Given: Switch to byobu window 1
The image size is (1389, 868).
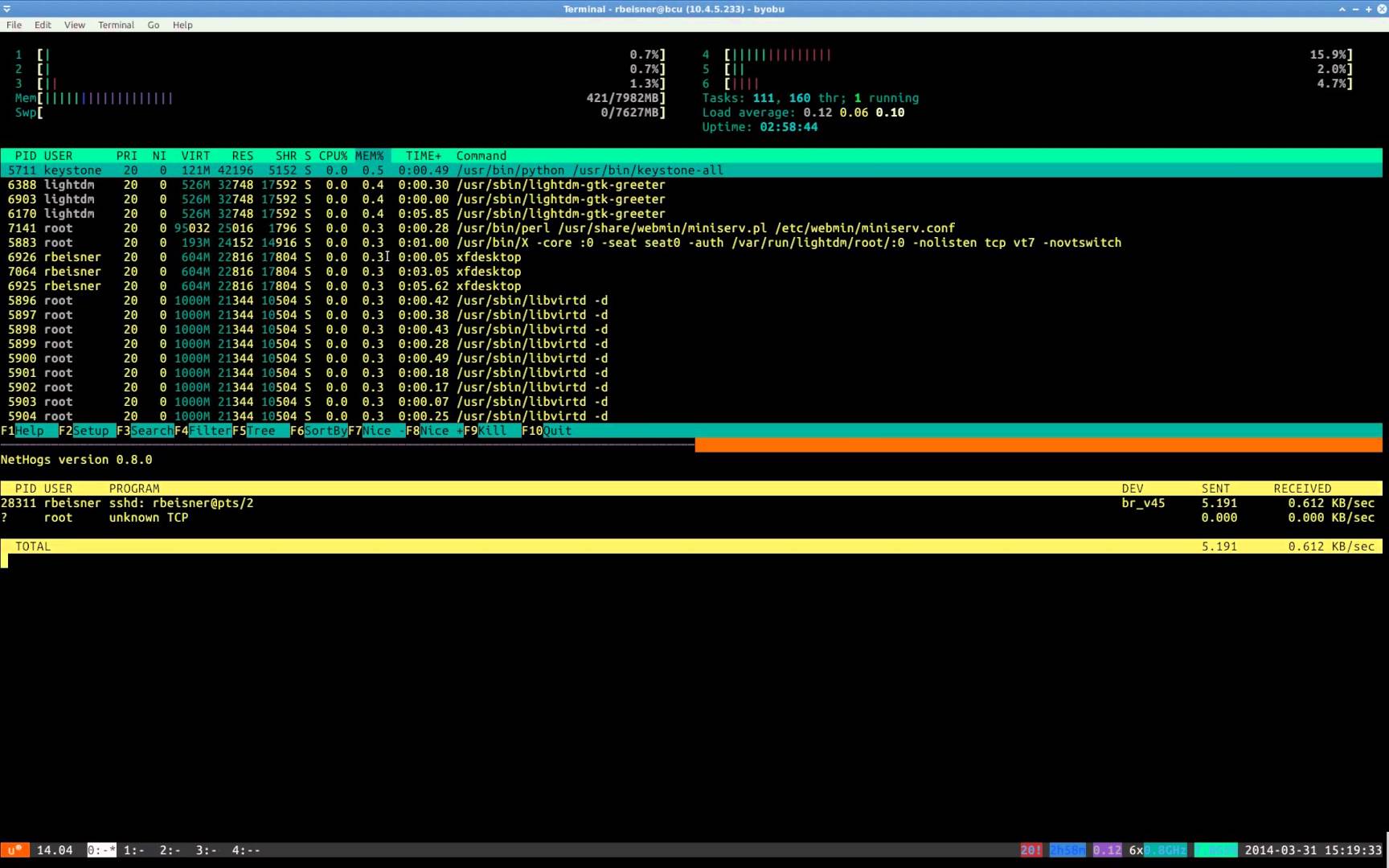Looking at the screenshot, I should 133,850.
